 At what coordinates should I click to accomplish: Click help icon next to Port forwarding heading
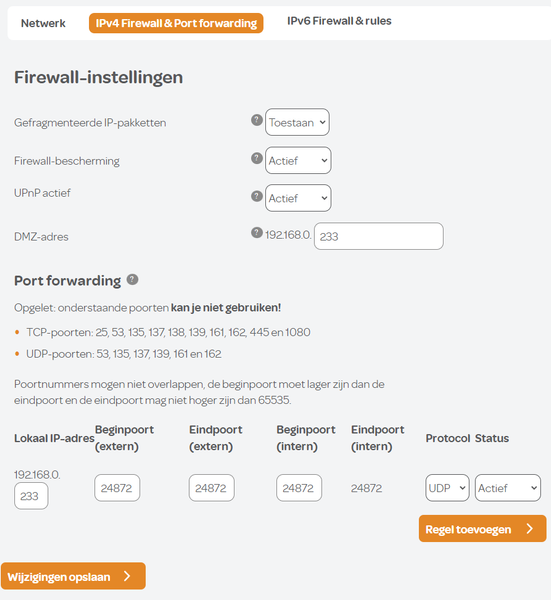click(x=132, y=279)
